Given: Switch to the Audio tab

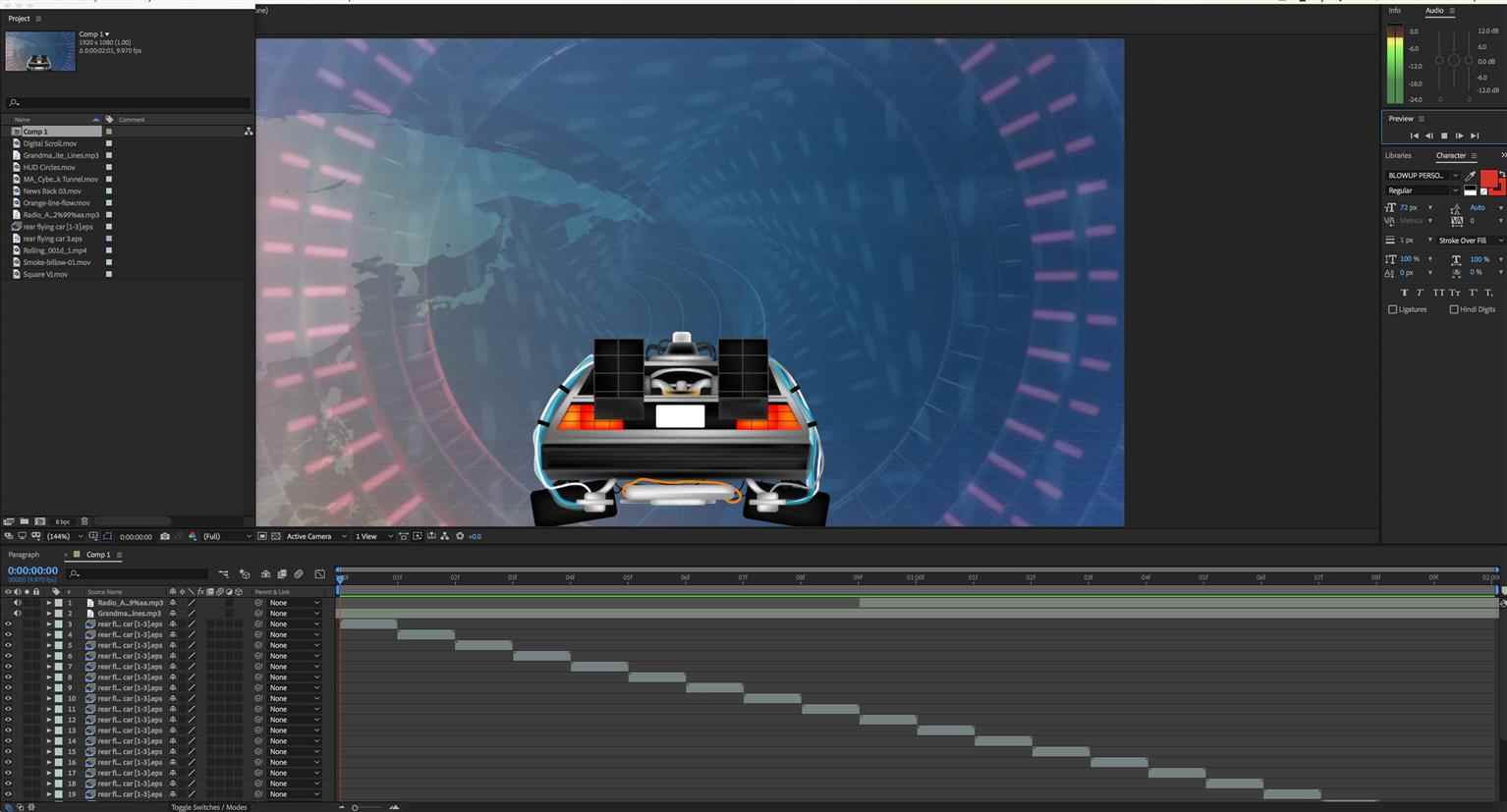Looking at the screenshot, I should click(1434, 11).
